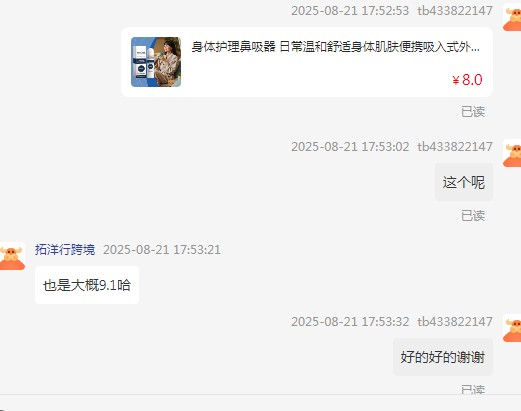Click the 拓洋行跨境 seller avatar icon
Screen dimensions: 521x411
click(12, 256)
